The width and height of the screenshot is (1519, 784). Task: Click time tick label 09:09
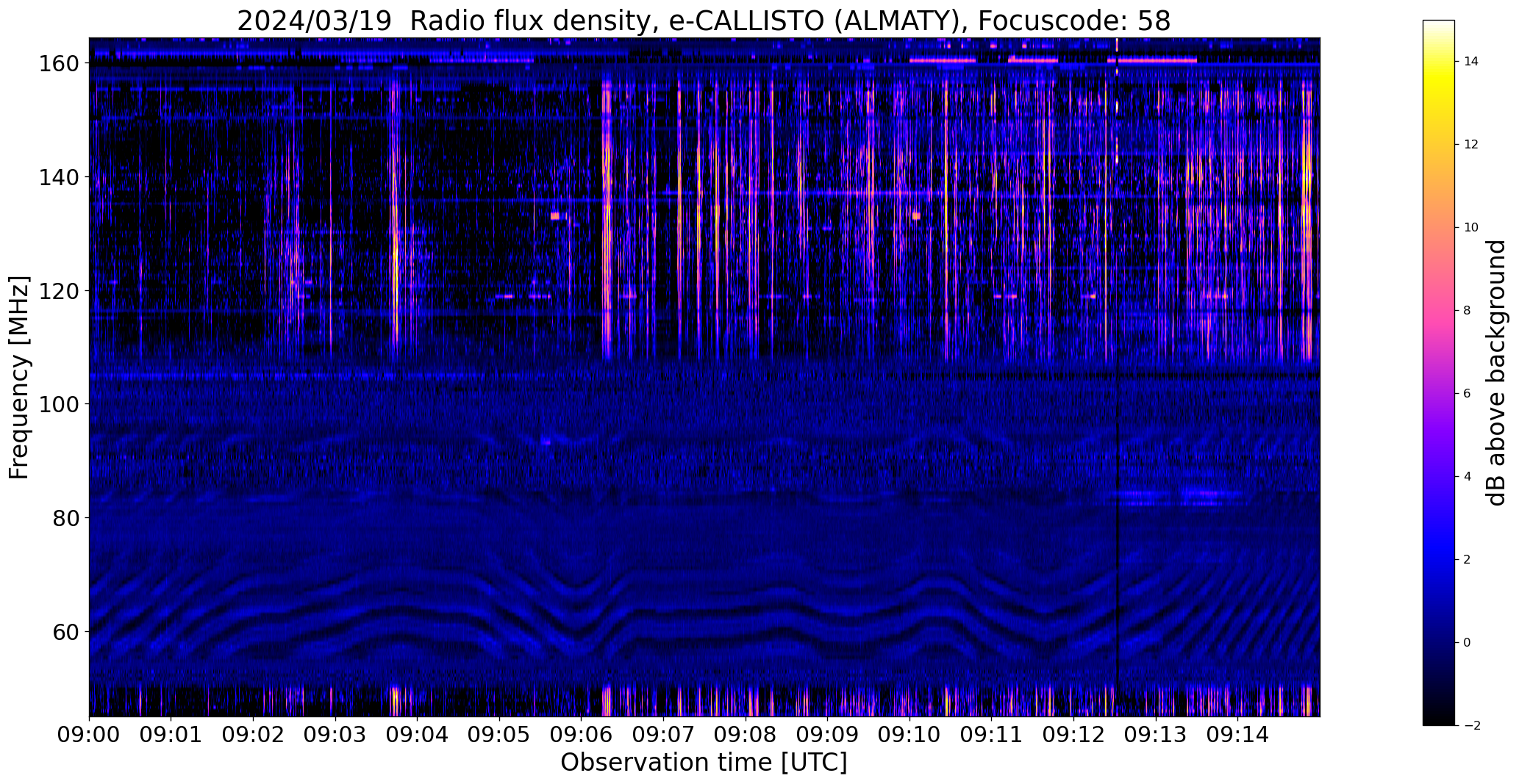(x=827, y=735)
